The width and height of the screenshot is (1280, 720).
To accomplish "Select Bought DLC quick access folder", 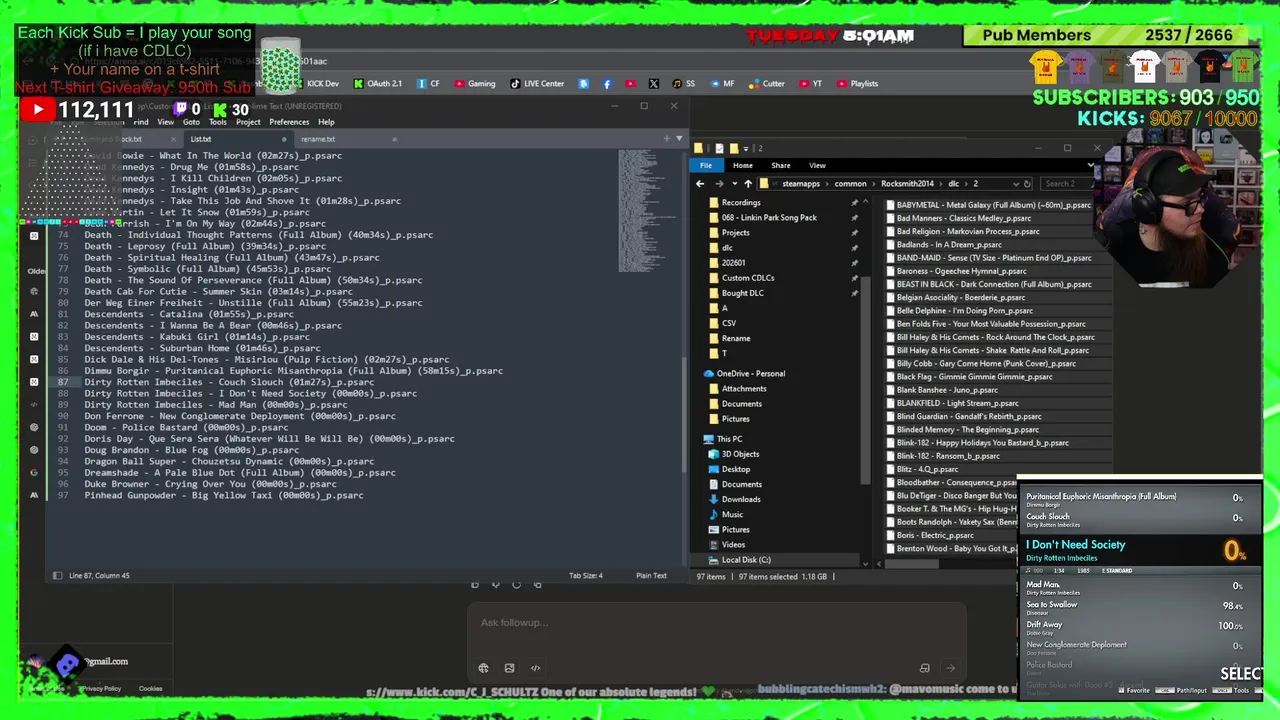I will point(742,293).
